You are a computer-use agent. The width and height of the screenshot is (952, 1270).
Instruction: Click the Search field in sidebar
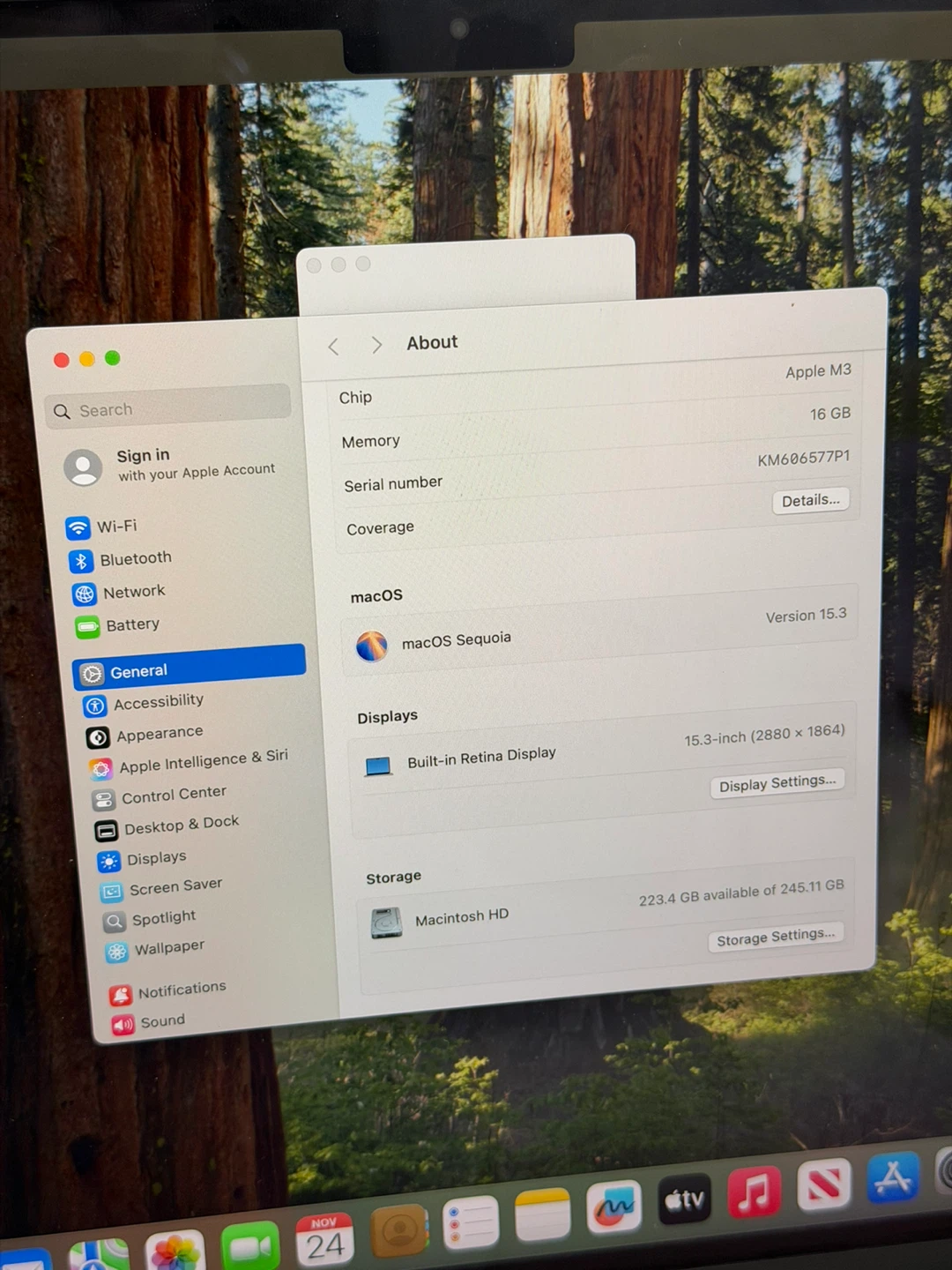pos(167,409)
